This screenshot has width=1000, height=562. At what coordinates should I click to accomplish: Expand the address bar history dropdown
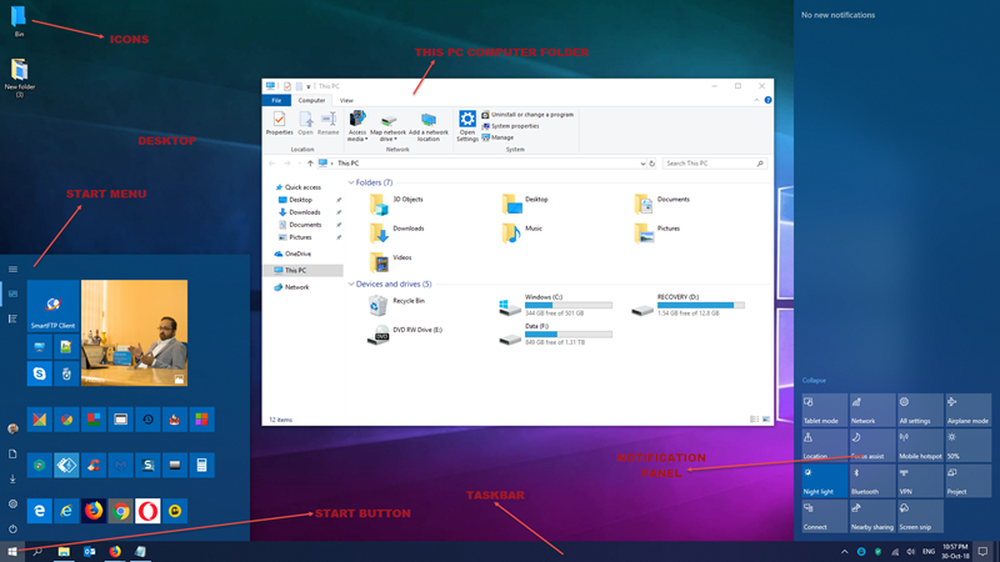tap(641, 163)
